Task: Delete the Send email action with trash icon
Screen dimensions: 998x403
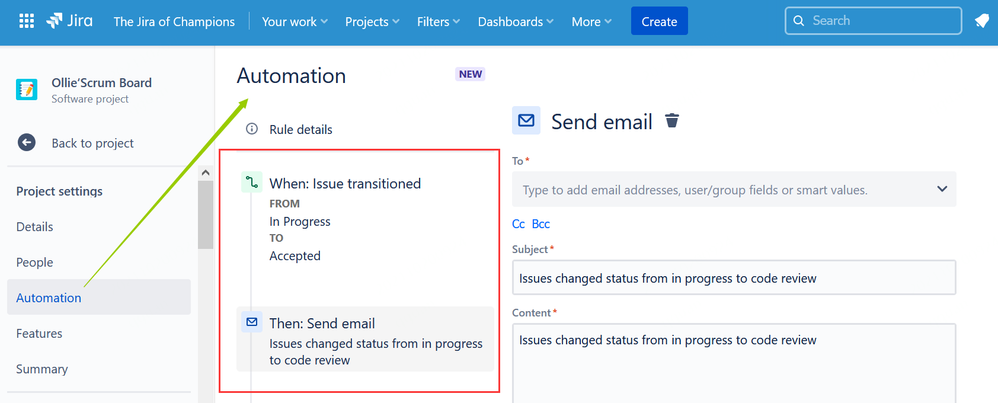Action: [x=672, y=120]
